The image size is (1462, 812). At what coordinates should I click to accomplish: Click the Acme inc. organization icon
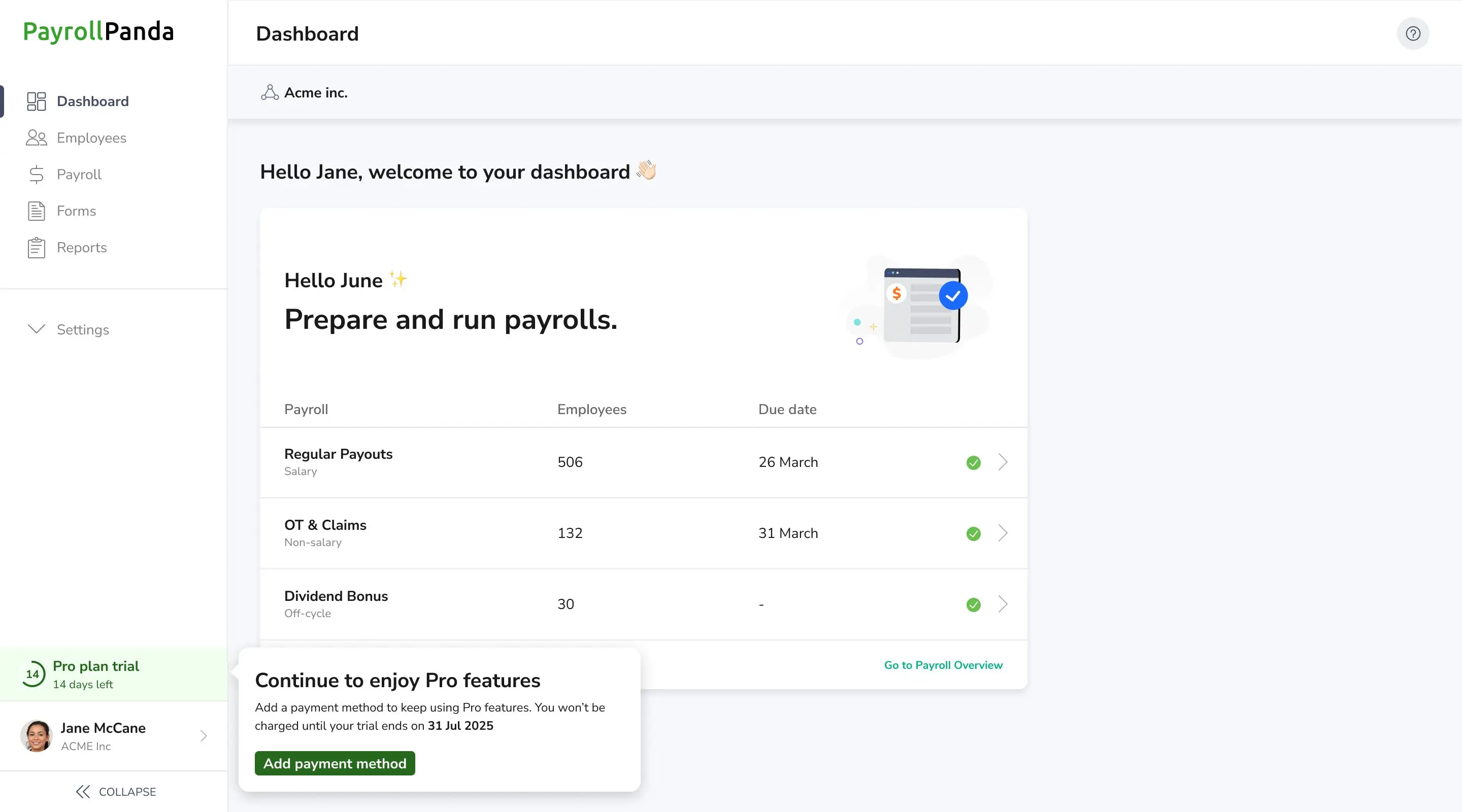click(x=270, y=92)
